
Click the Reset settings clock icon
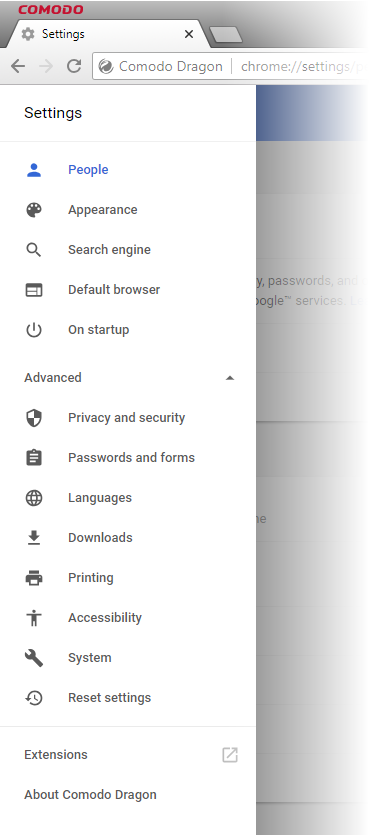tap(34, 698)
